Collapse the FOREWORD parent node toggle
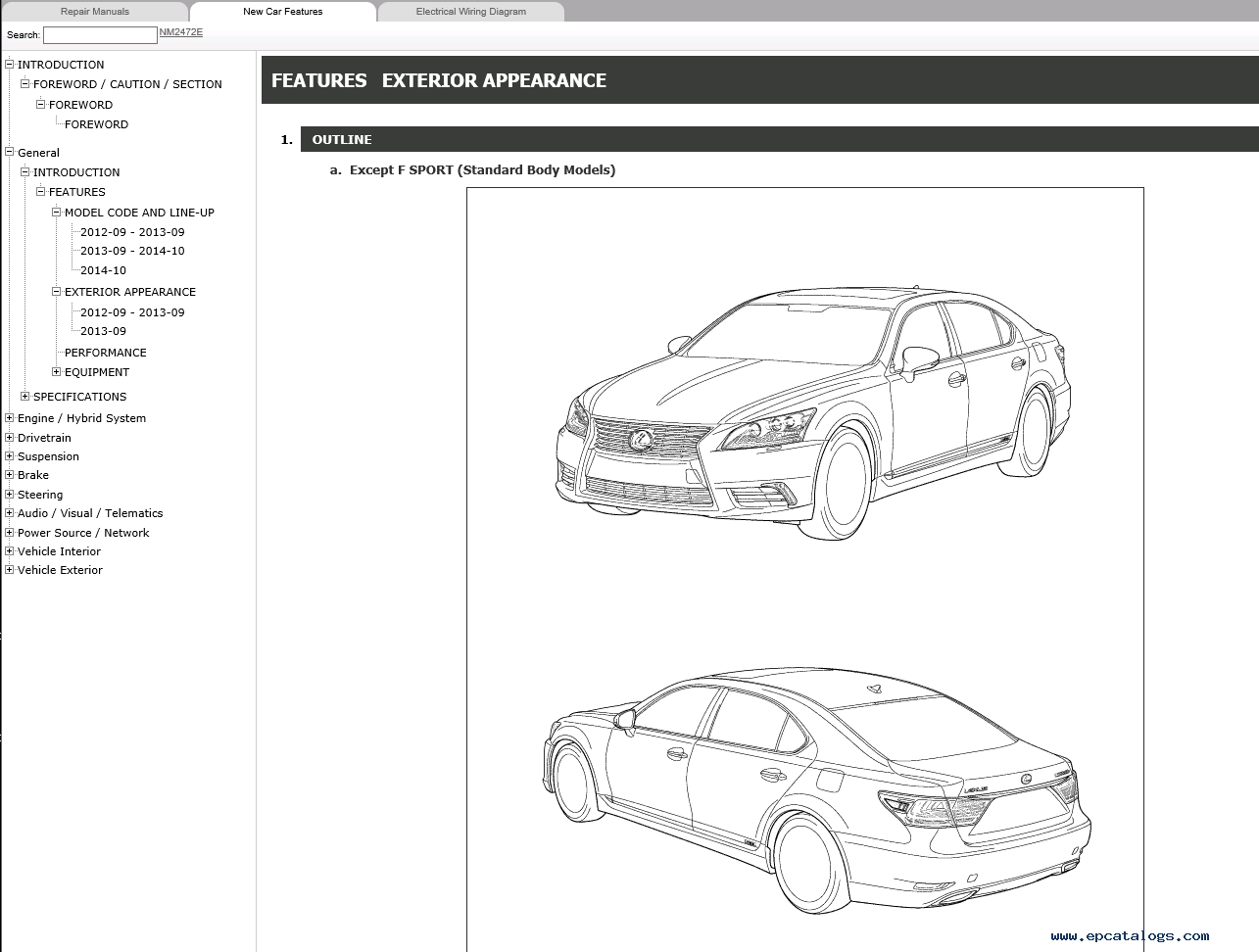Image resolution: width=1259 pixels, height=952 pixels. coord(41,104)
